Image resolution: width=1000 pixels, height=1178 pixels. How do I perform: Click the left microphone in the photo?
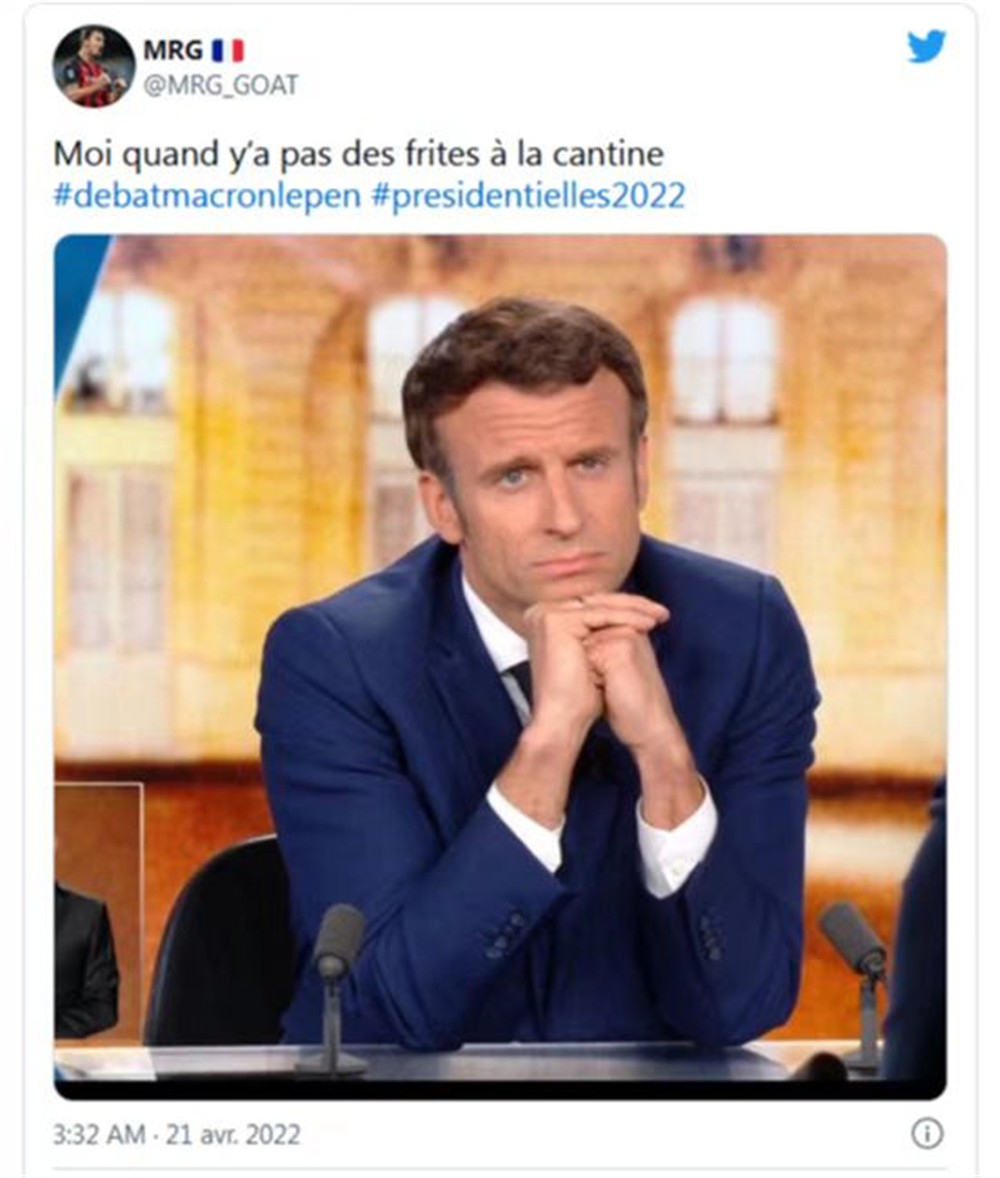[x=335, y=986]
